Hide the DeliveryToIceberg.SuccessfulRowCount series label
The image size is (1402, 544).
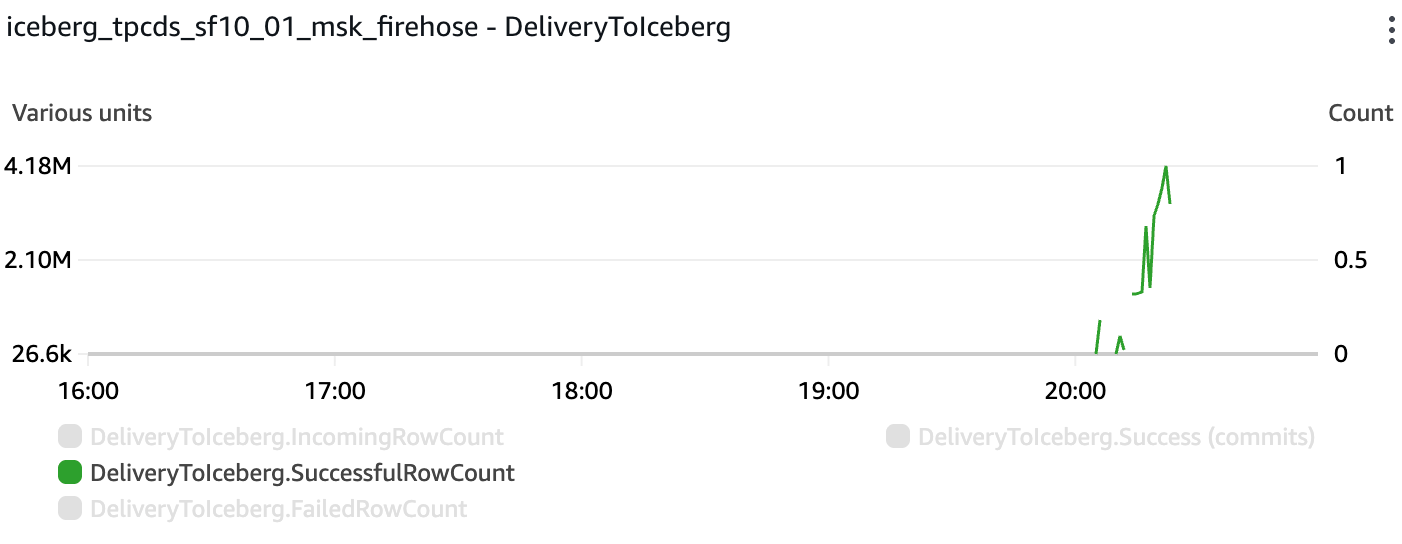[302, 472]
